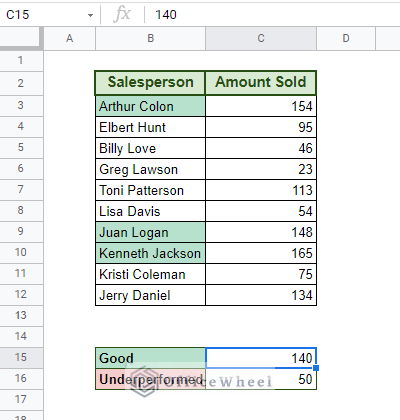Click the Salesperson header cell
Viewport: 400px width, 420px height.
[150, 83]
